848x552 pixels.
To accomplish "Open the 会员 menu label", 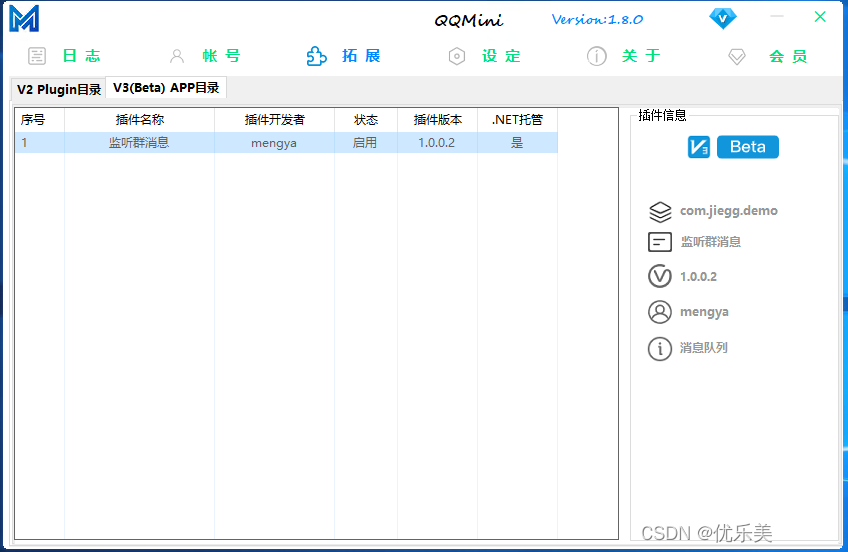I will (x=788, y=56).
